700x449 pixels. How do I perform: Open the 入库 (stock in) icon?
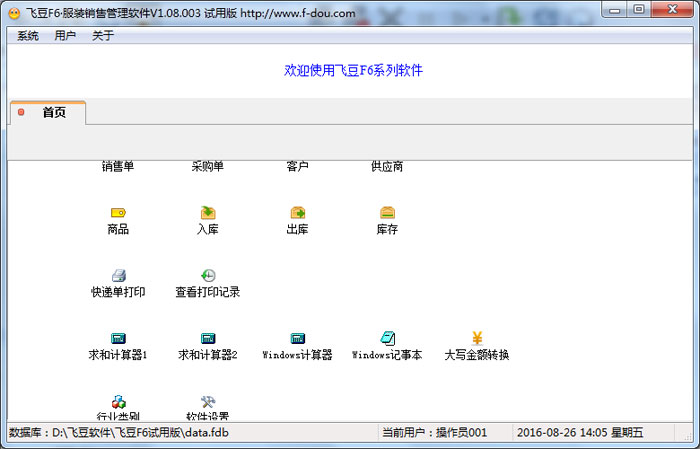click(x=208, y=212)
